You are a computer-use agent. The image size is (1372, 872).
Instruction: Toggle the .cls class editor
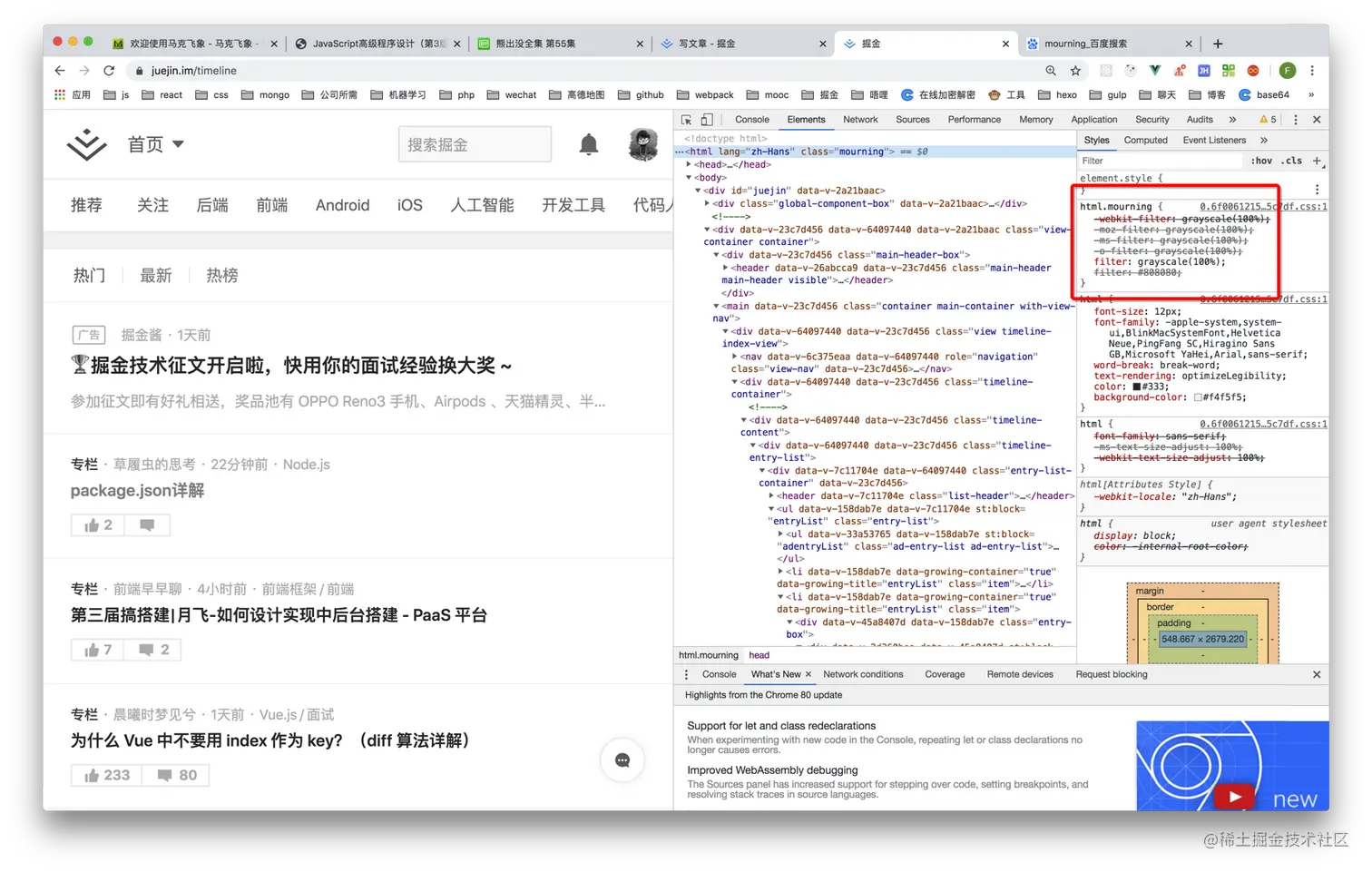click(x=1291, y=162)
